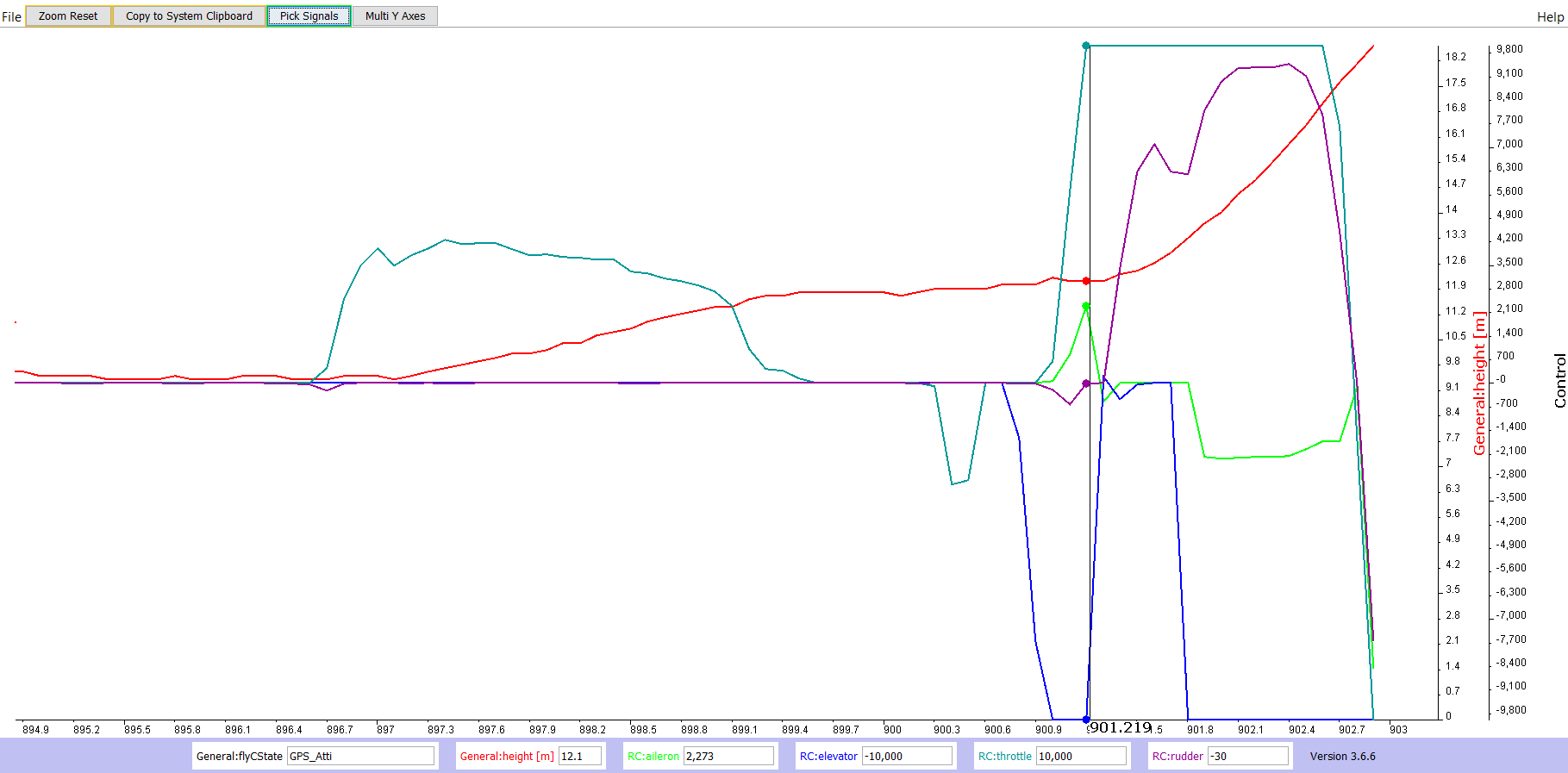Select the RC:throttle value field
The height and width of the screenshot is (773, 1568).
[1081, 756]
